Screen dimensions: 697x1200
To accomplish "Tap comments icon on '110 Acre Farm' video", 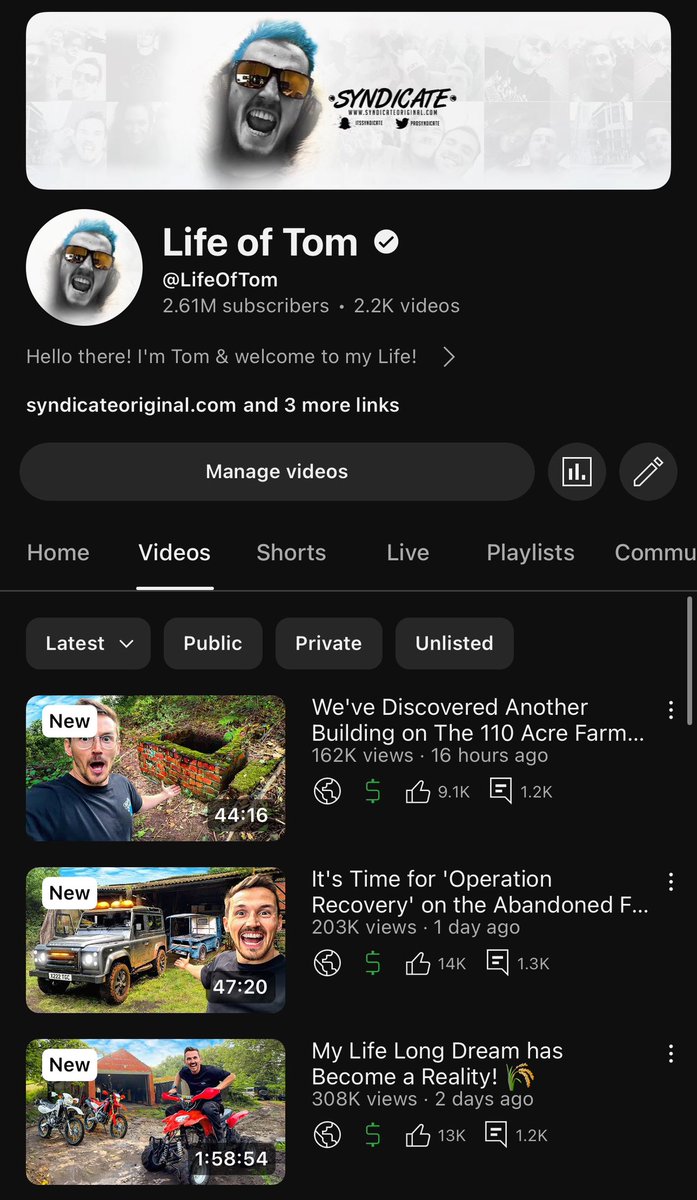I will pyautogui.click(x=500, y=792).
